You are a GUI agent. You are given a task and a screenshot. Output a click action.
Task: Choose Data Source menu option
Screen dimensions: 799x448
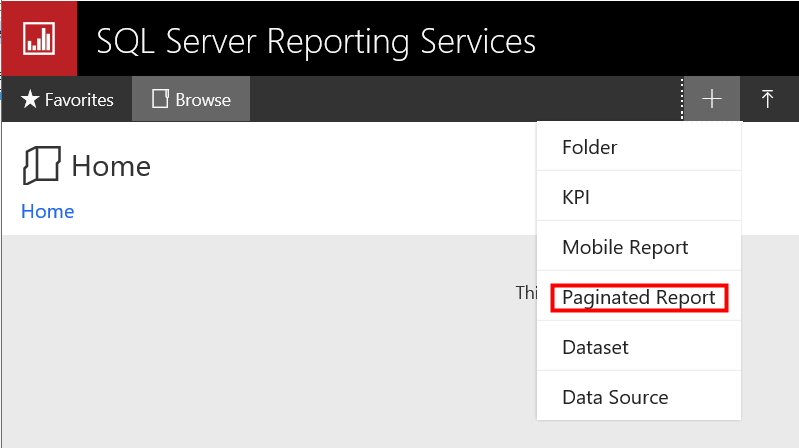click(639, 397)
